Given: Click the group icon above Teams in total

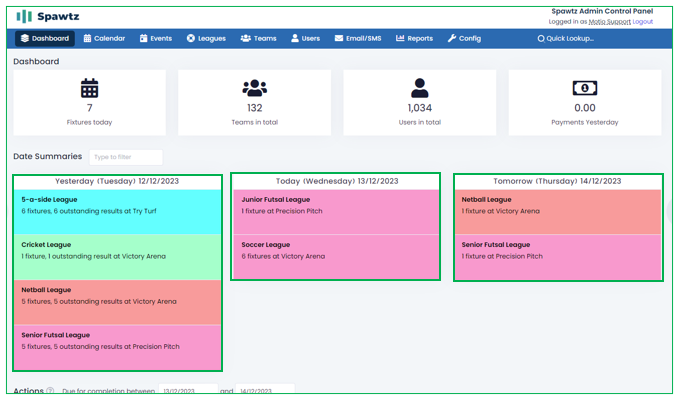Looking at the screenshot, I should [255, 88].
